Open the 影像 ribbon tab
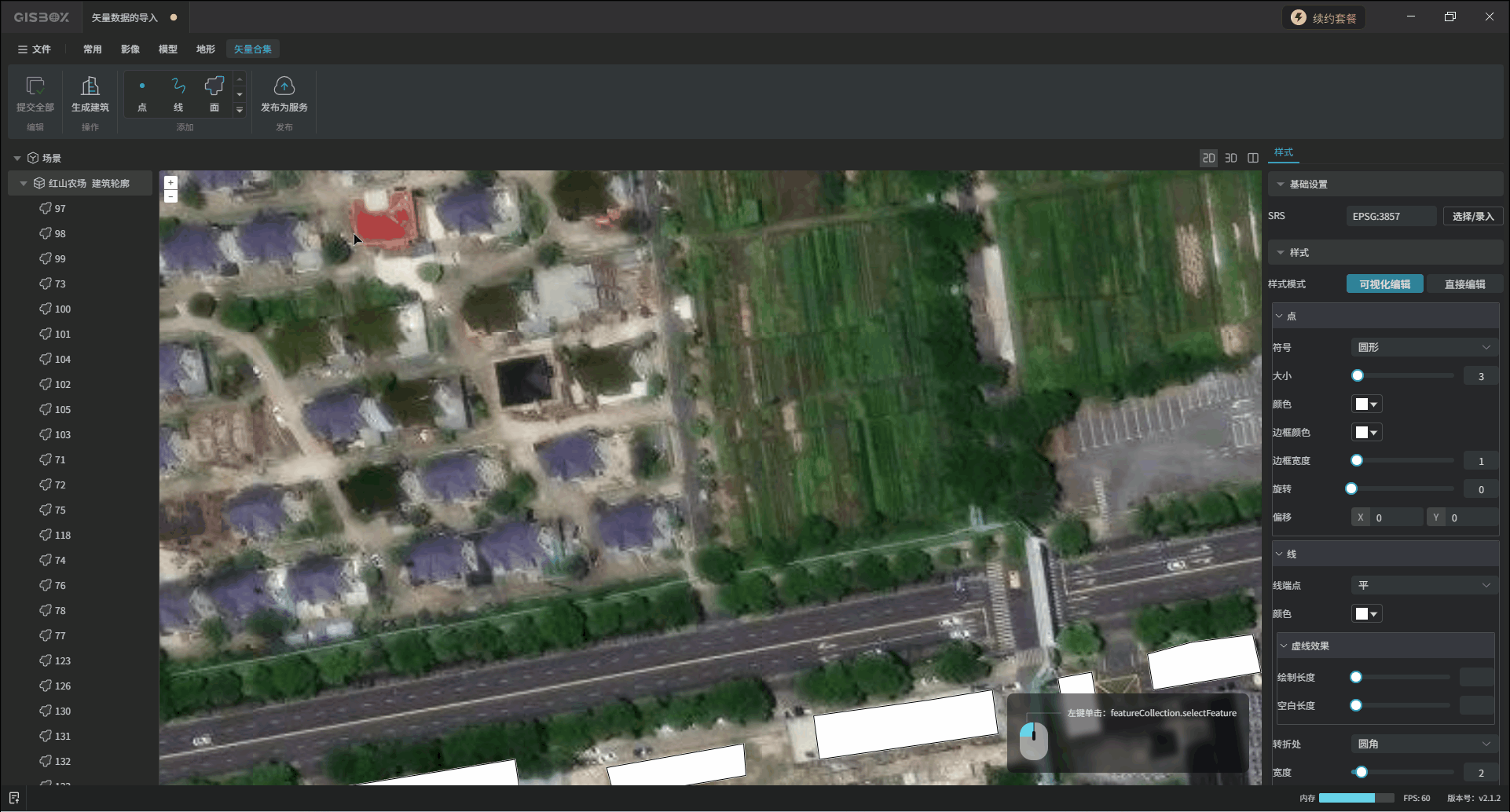The width and height of the screenshot is (1510, 812). (x=130, y=49)
